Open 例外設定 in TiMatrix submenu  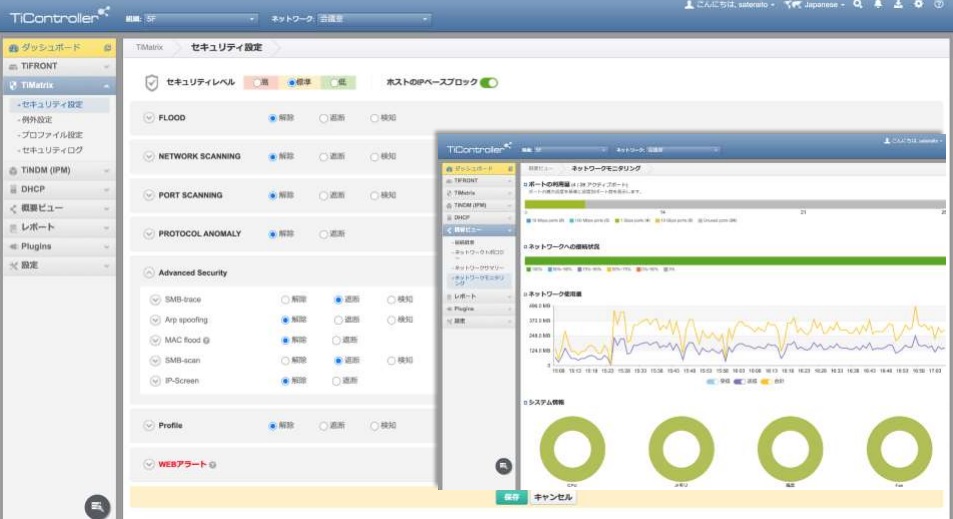(x=36, y=120)
